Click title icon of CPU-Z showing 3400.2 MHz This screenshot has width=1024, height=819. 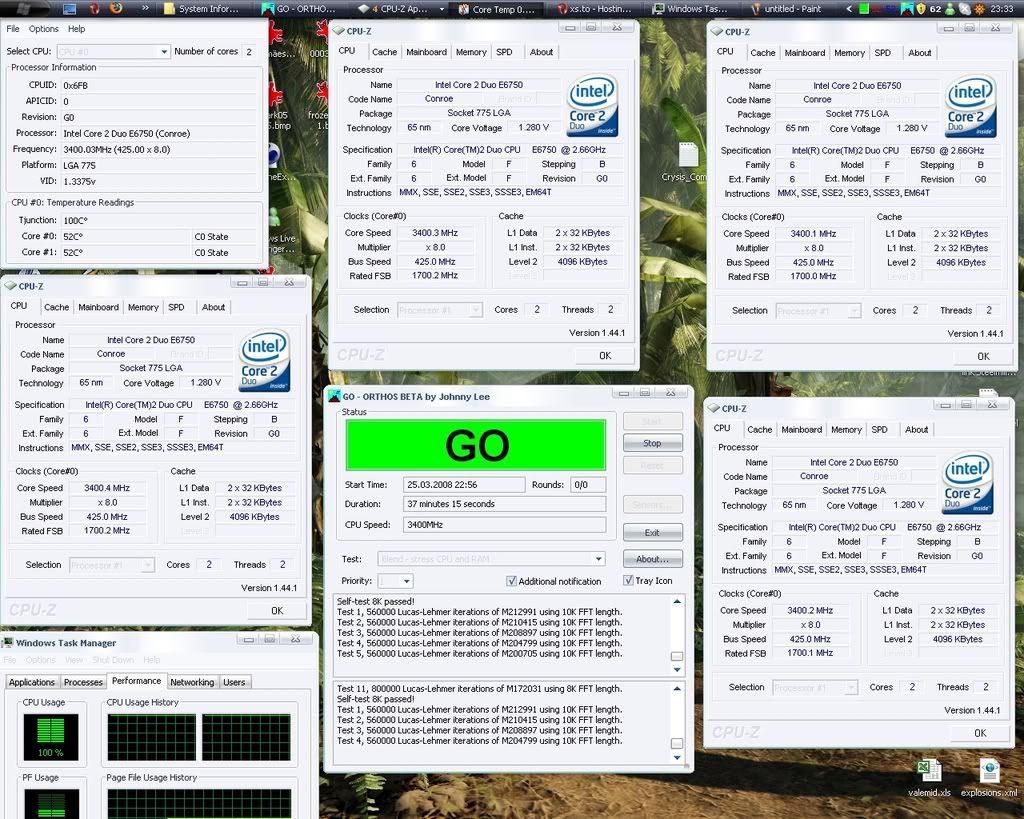(713, 408)
